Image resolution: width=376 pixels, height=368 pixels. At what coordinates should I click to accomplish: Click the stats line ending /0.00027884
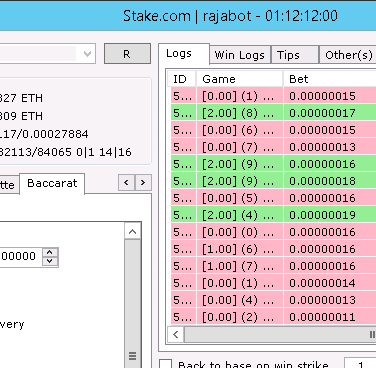(x=44, y=134)
